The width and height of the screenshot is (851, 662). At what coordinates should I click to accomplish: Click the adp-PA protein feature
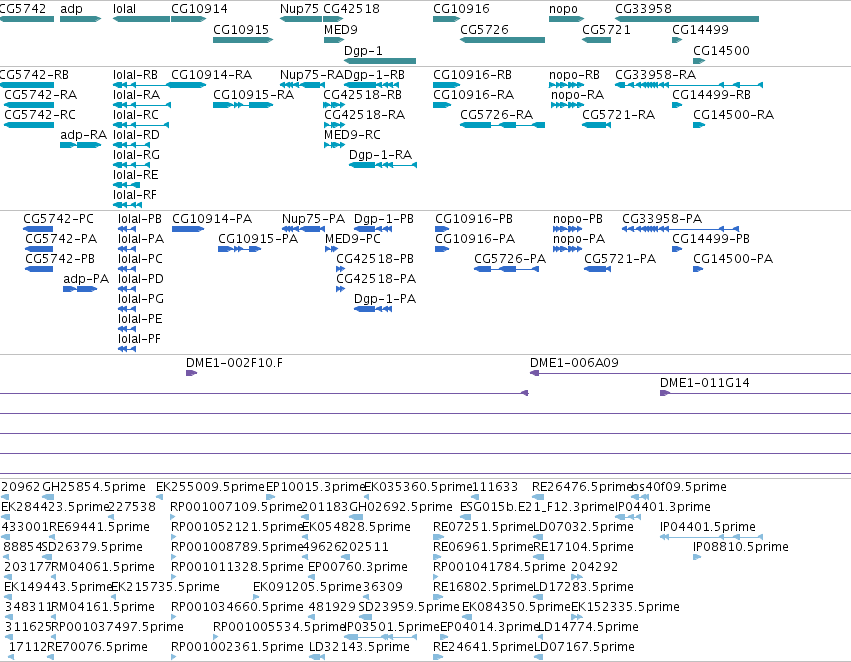tap(80, 289)
